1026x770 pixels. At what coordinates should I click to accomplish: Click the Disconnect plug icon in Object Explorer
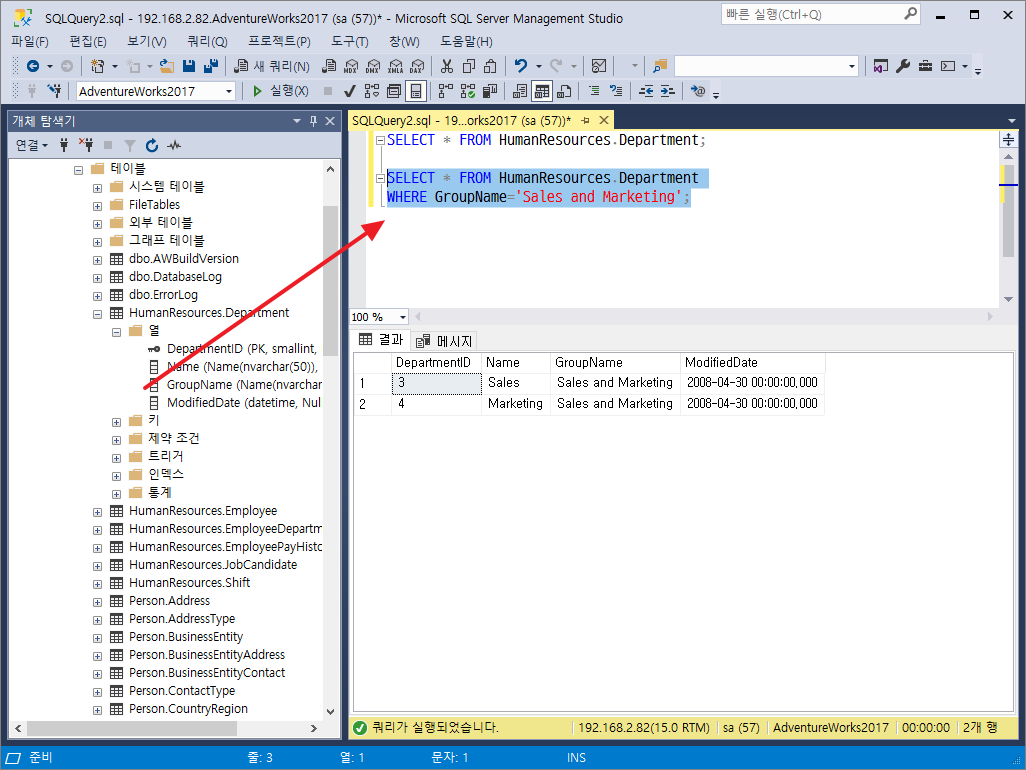click(86, 145)
